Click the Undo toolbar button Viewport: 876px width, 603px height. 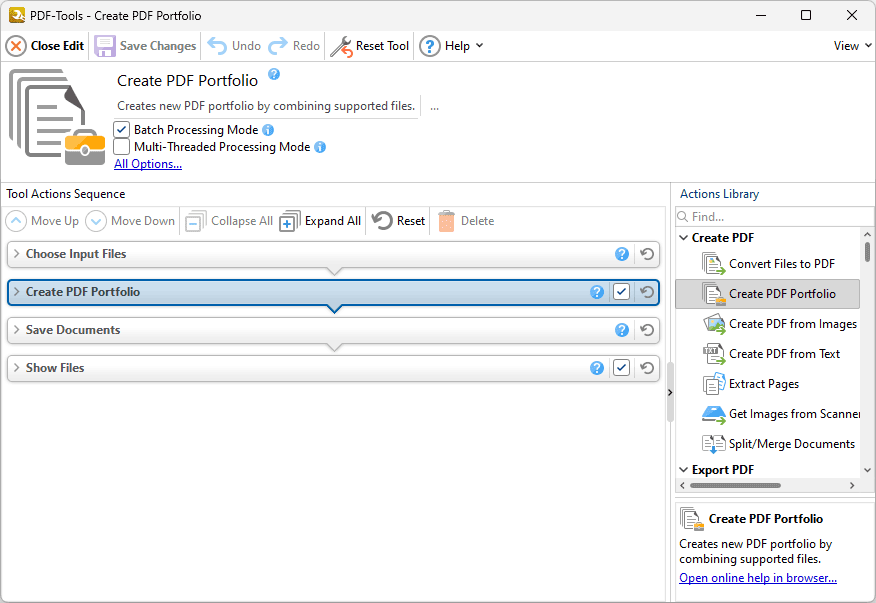point(234,46)
